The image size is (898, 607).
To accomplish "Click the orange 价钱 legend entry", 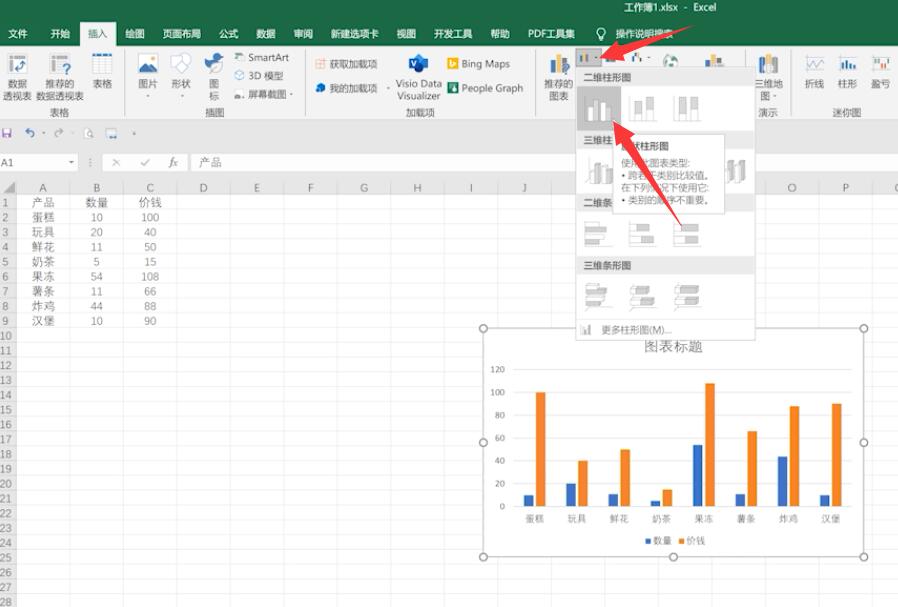I will point(692,541).
